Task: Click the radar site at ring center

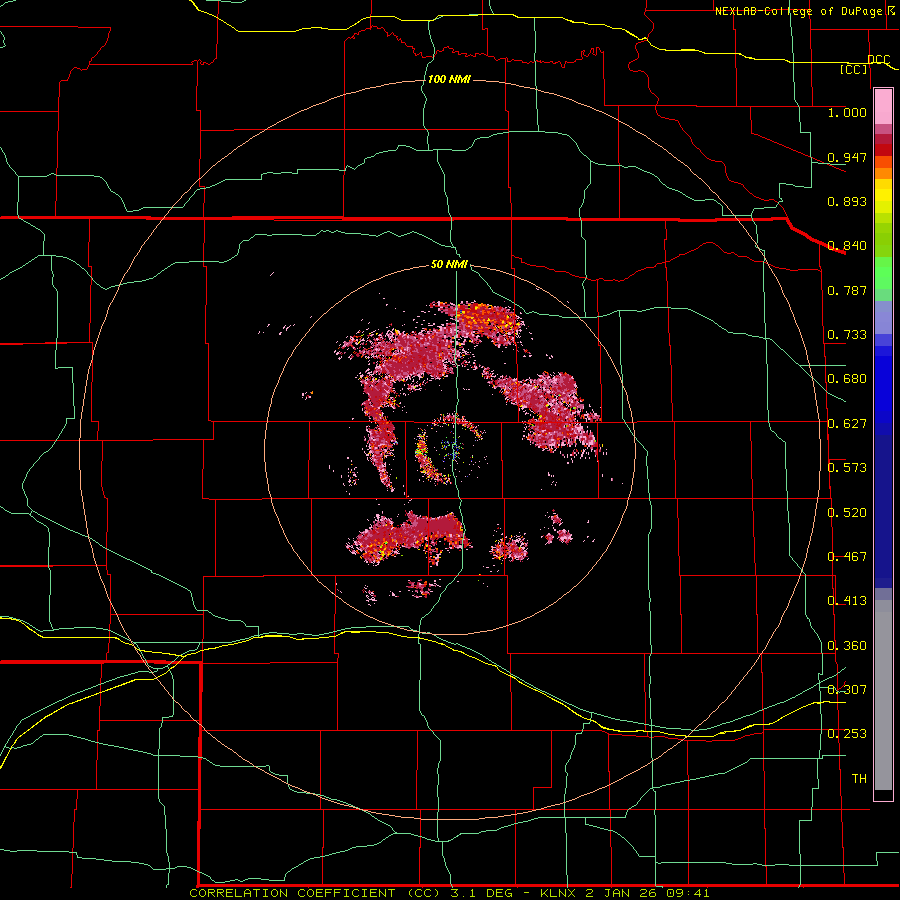Action: click(449, 448)
